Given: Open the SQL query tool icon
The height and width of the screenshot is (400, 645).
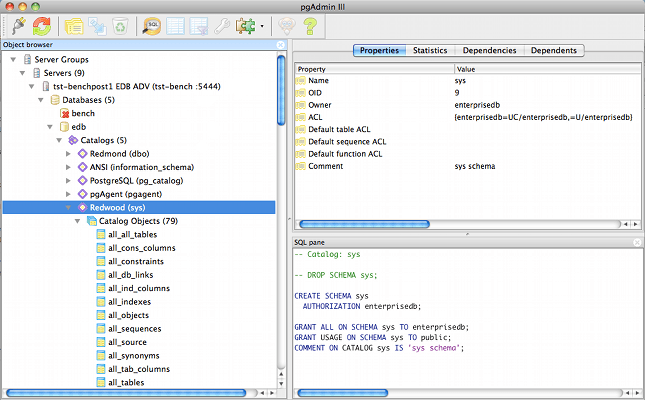Looking at the screenshot, I should pos(152,26).
